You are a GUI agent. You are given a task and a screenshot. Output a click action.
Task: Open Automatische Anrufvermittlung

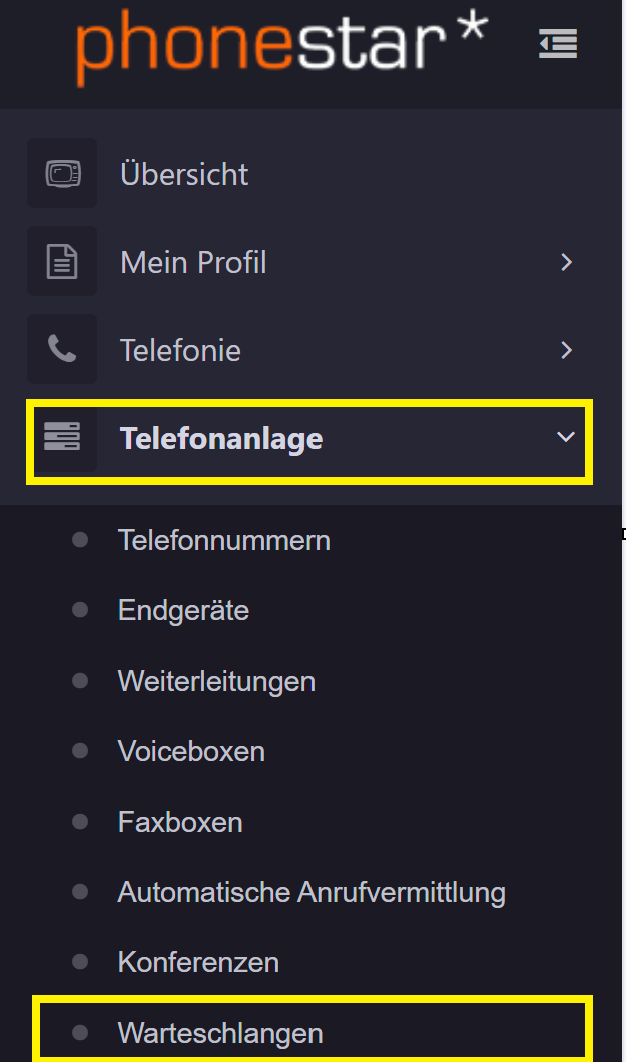tap(312, 893)
